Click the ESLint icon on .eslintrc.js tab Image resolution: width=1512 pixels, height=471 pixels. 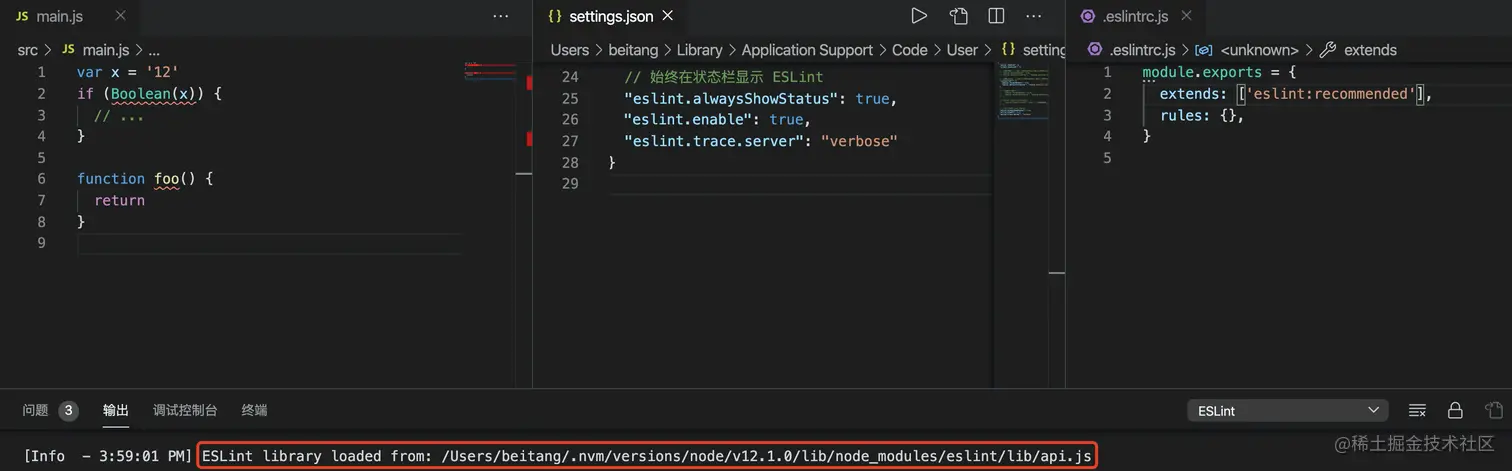1087,16
